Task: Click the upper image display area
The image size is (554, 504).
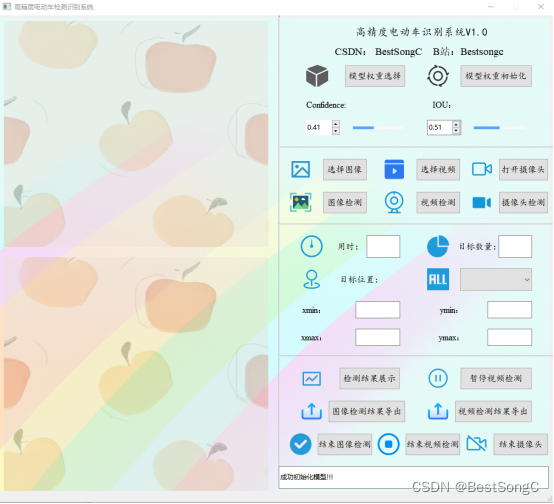Action: (x=136, y=134)
